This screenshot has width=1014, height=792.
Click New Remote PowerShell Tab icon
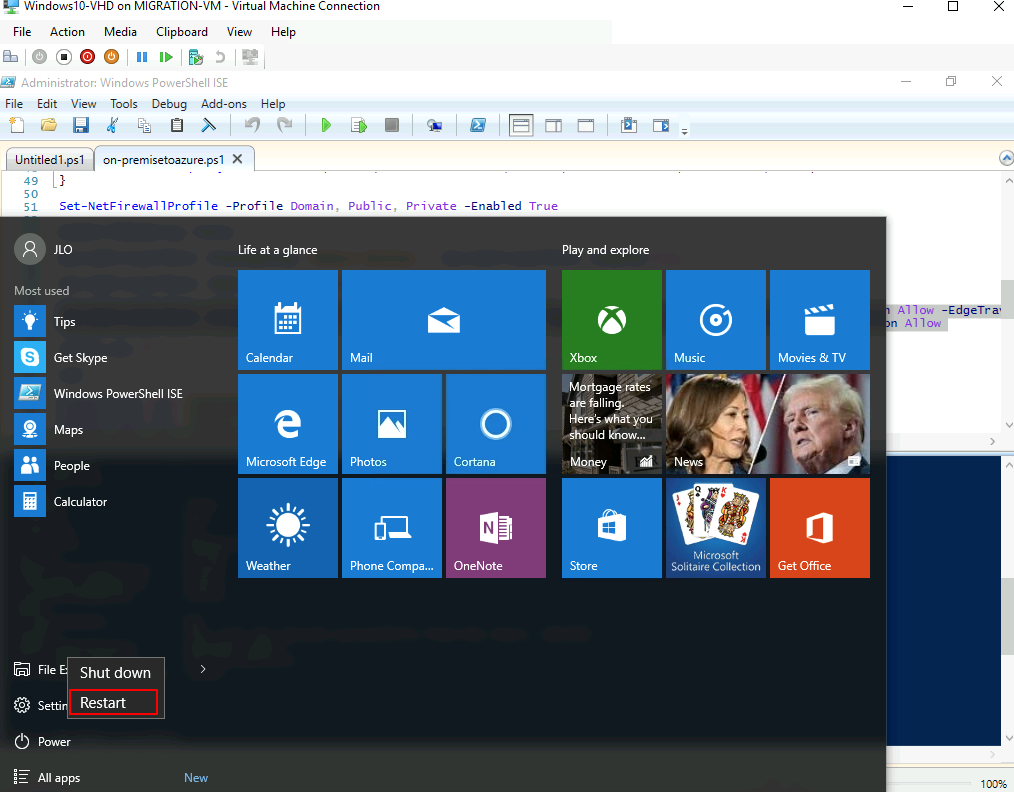click(435, 125)
